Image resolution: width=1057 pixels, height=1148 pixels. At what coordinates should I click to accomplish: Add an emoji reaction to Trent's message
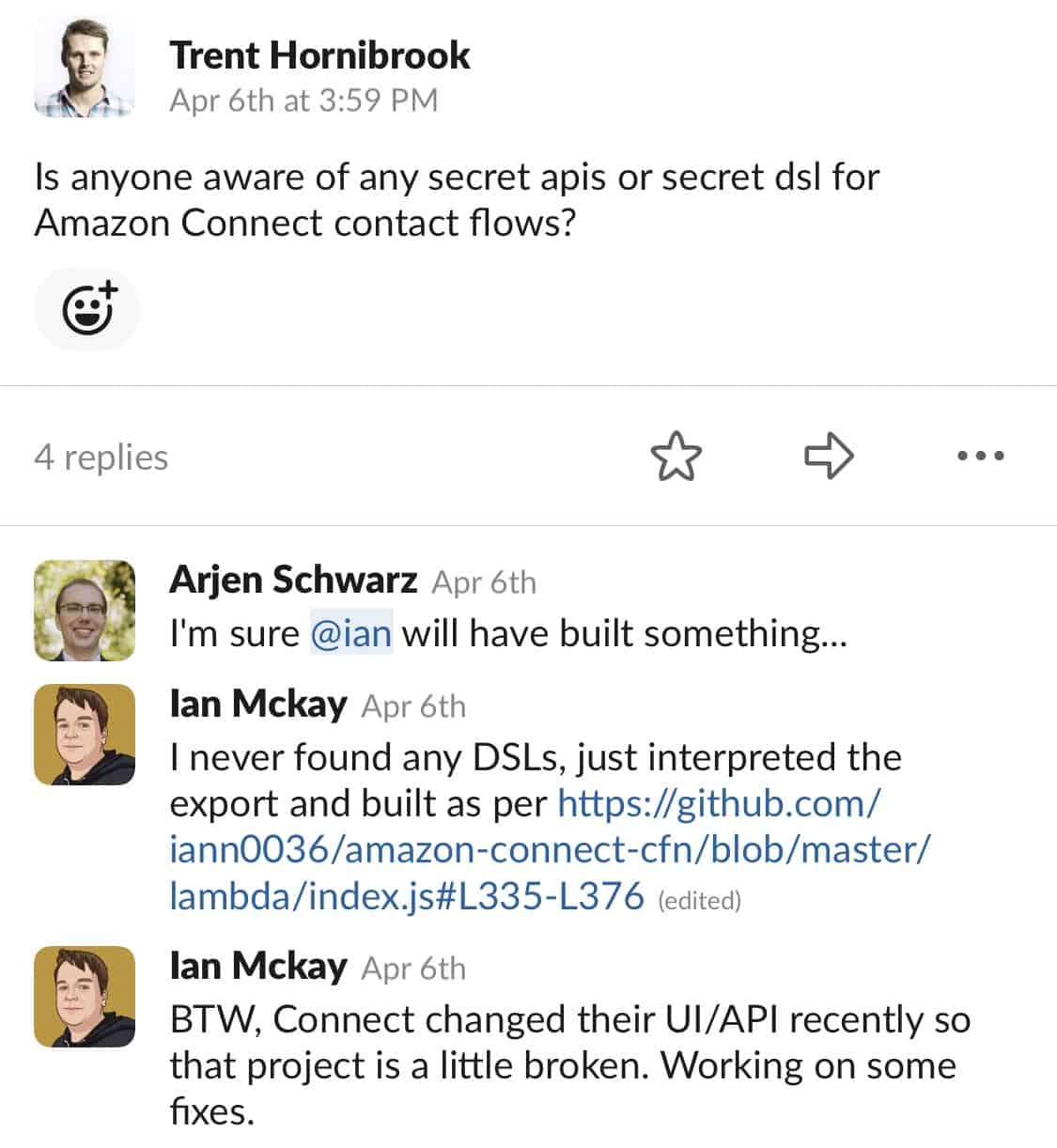point(86,308)
